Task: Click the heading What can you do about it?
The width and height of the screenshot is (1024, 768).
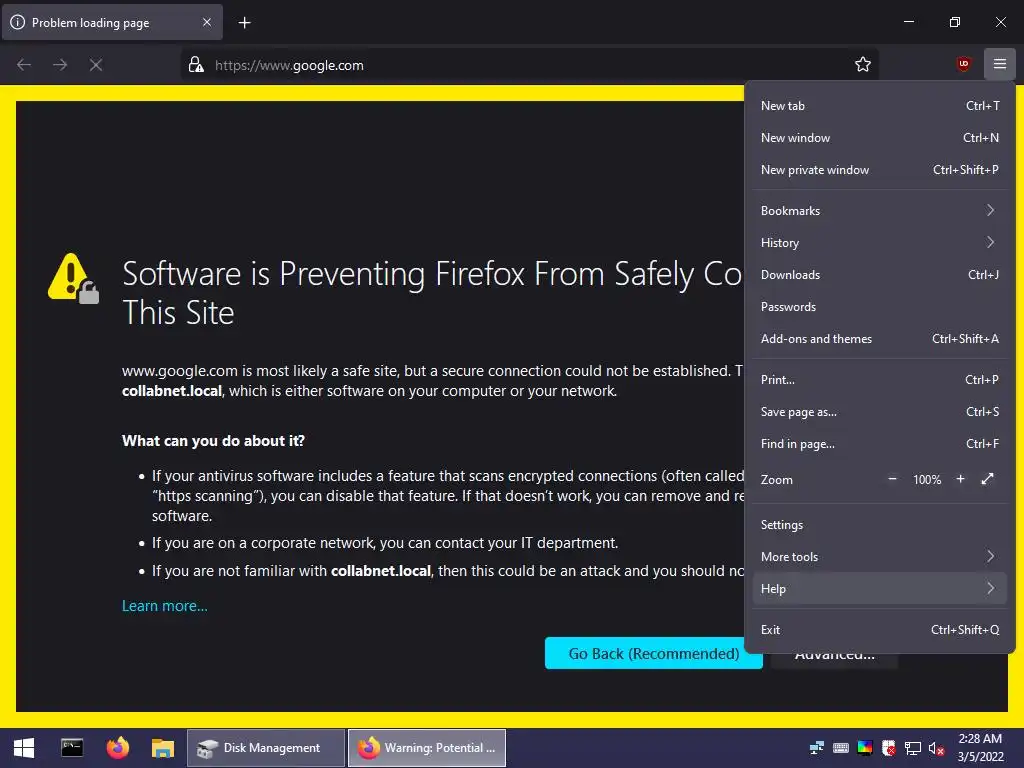Action: click(x=214, y=441)
